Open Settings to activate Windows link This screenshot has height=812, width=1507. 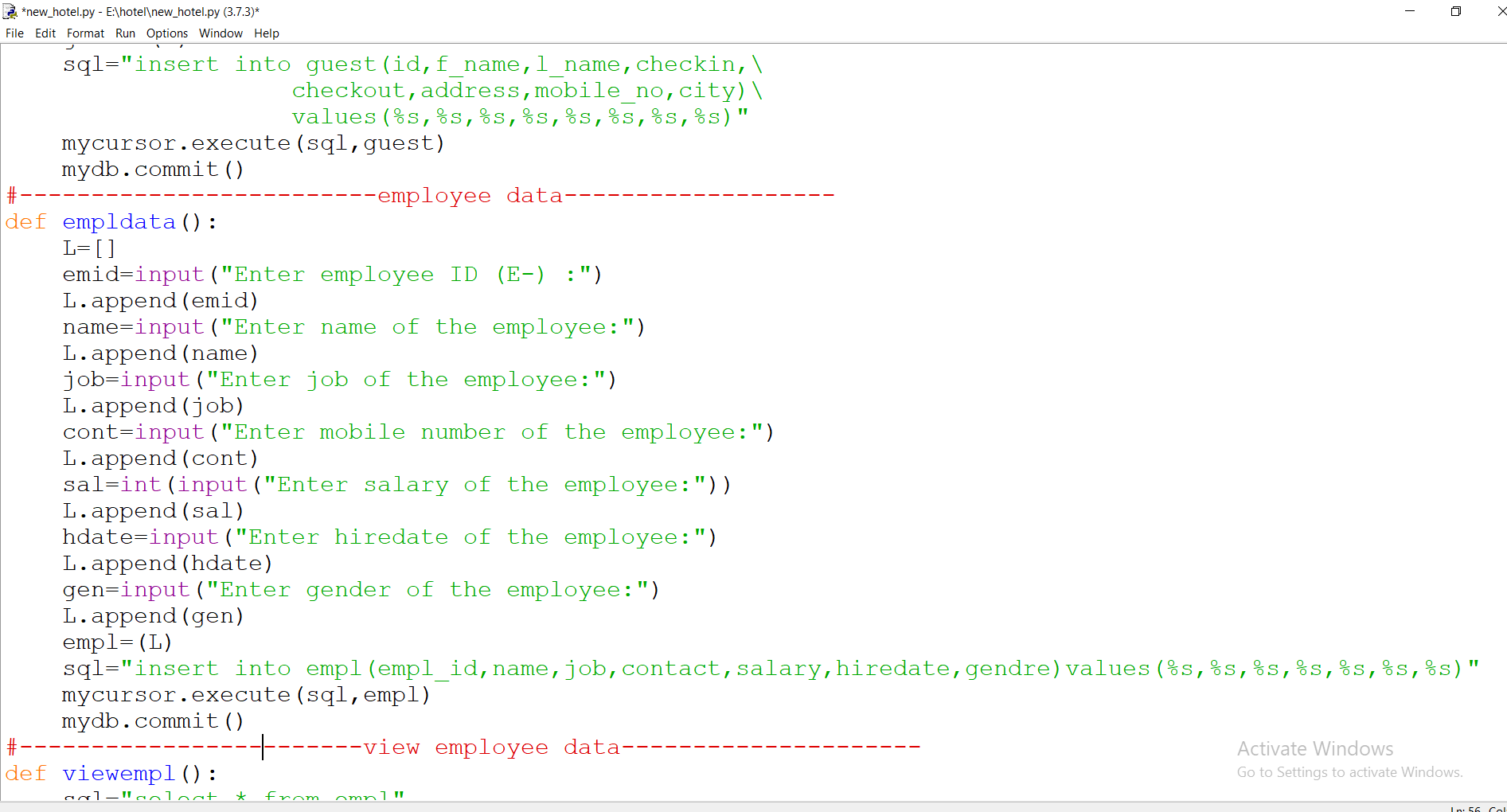(1349, 771)
